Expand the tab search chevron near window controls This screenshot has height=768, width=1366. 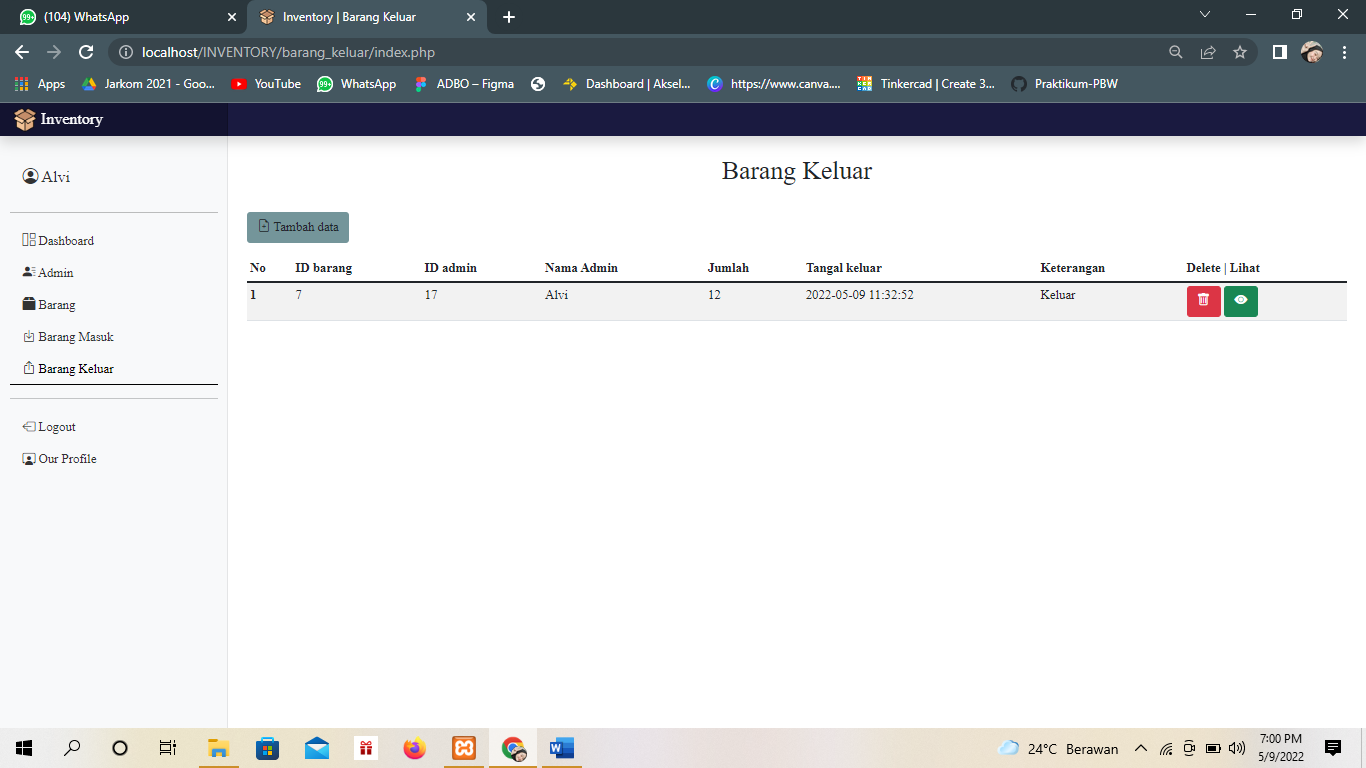click(x=1204, y=15)
